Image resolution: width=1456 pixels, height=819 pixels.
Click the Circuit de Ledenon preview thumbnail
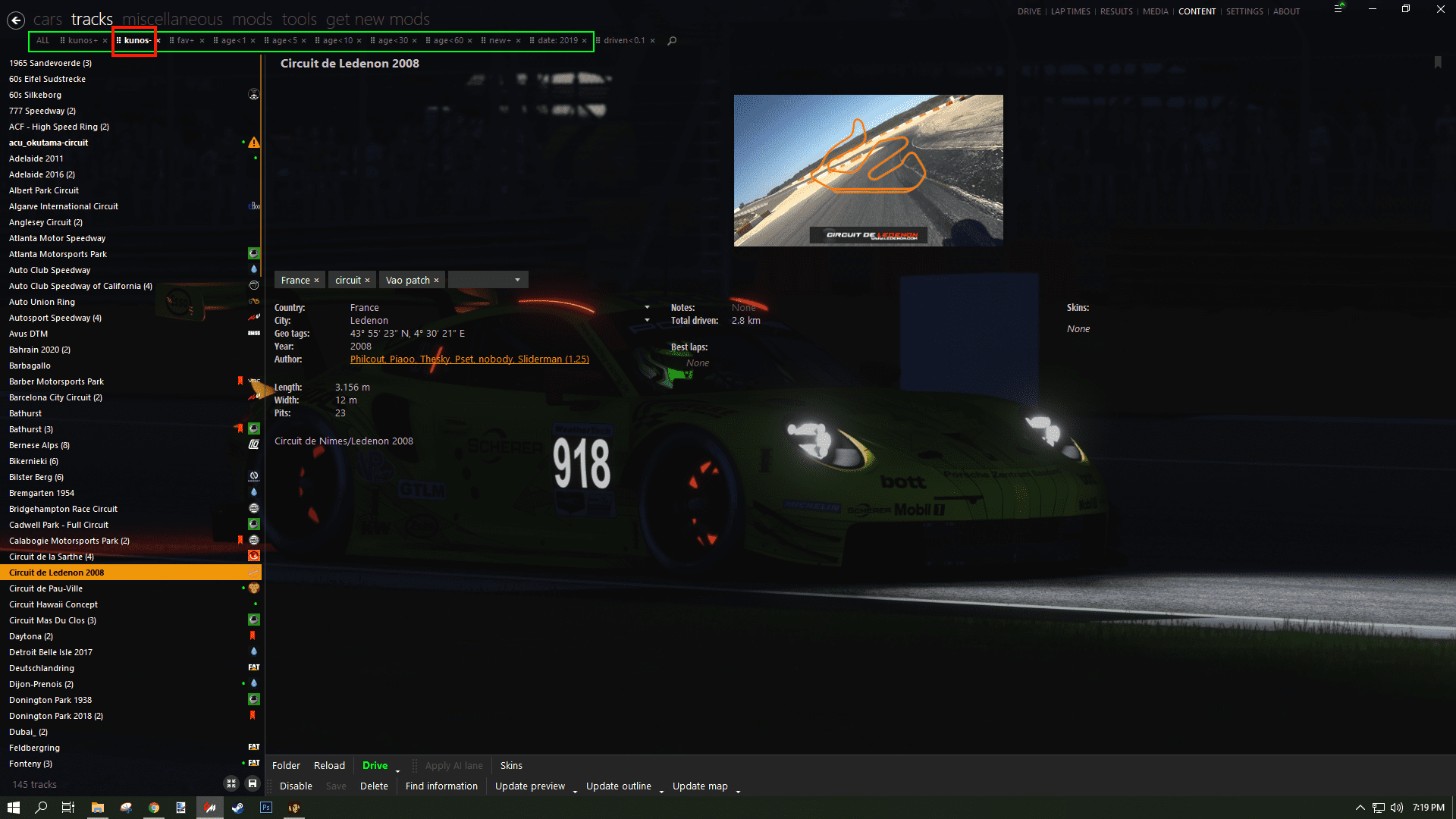click(868, 171)
